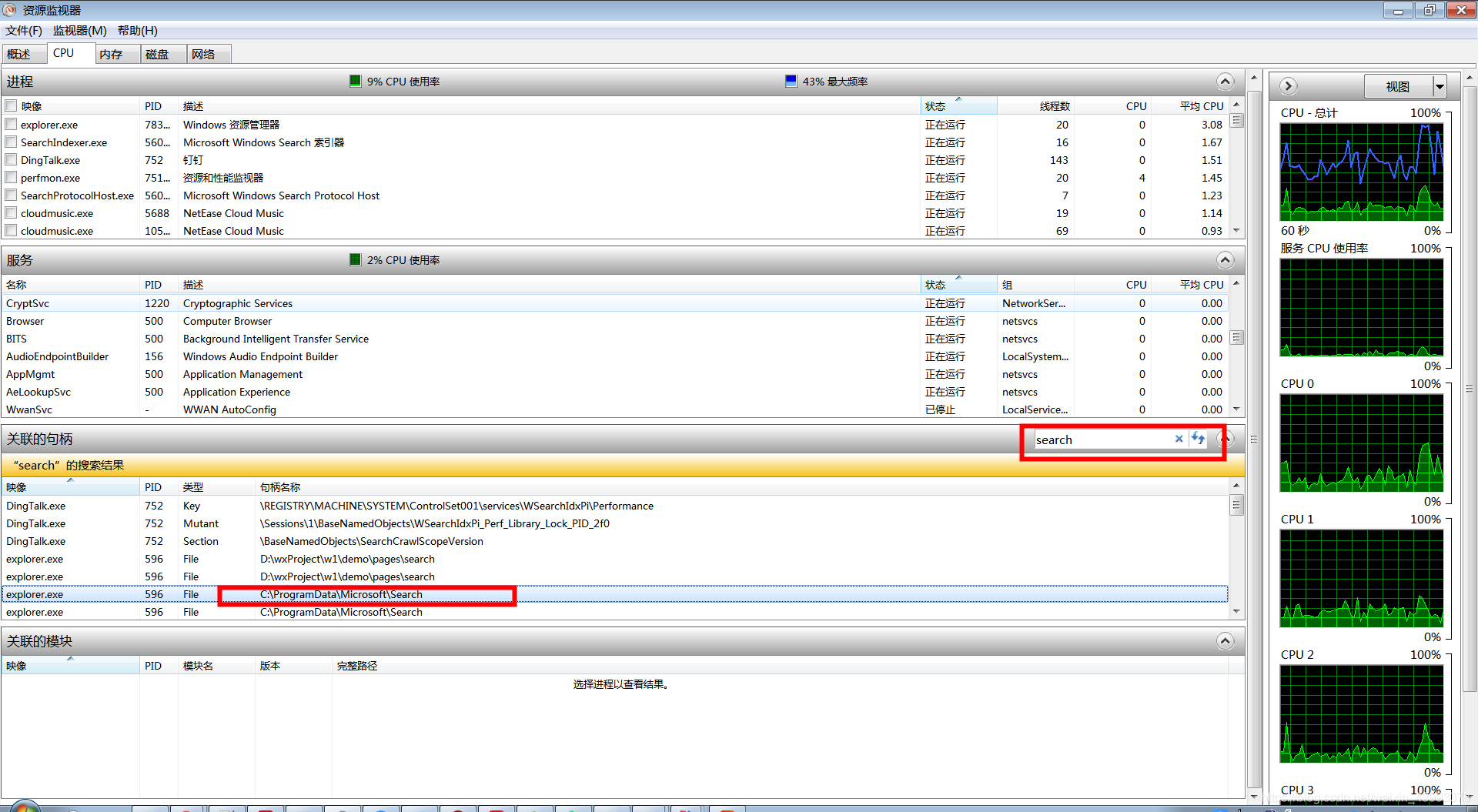Image resolution: width=1478 pixels, height=812 pixels.
Task: Sort handles by 类型 column header
Action: tap(216, 486)
